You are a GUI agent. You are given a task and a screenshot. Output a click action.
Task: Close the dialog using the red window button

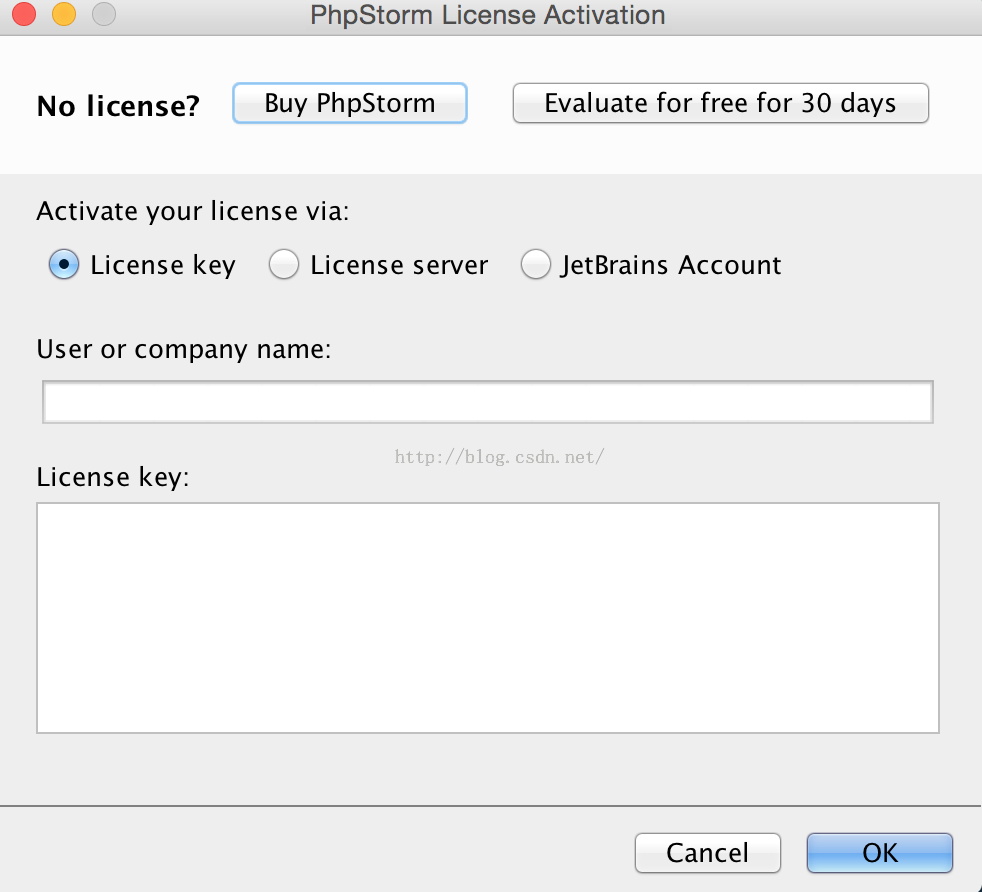[24, 15]
